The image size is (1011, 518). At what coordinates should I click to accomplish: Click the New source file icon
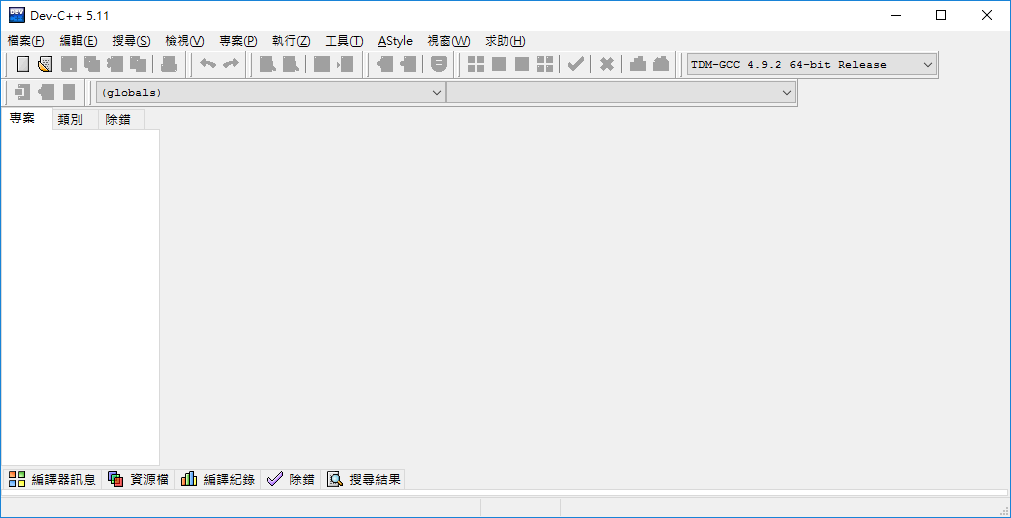23,65
